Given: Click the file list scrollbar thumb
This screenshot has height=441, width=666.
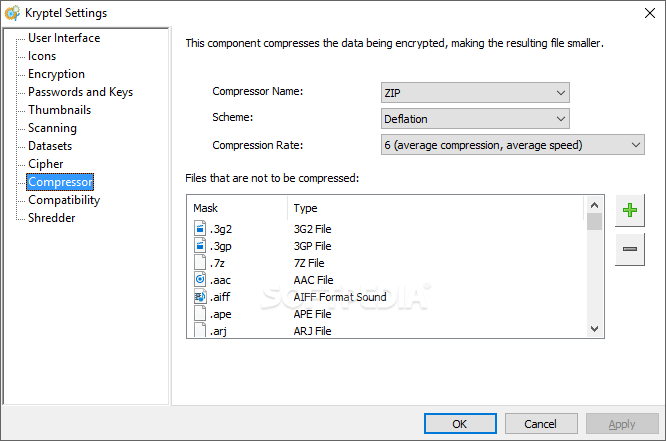Looking at the screenshot, I should click(x=594, y=221).
